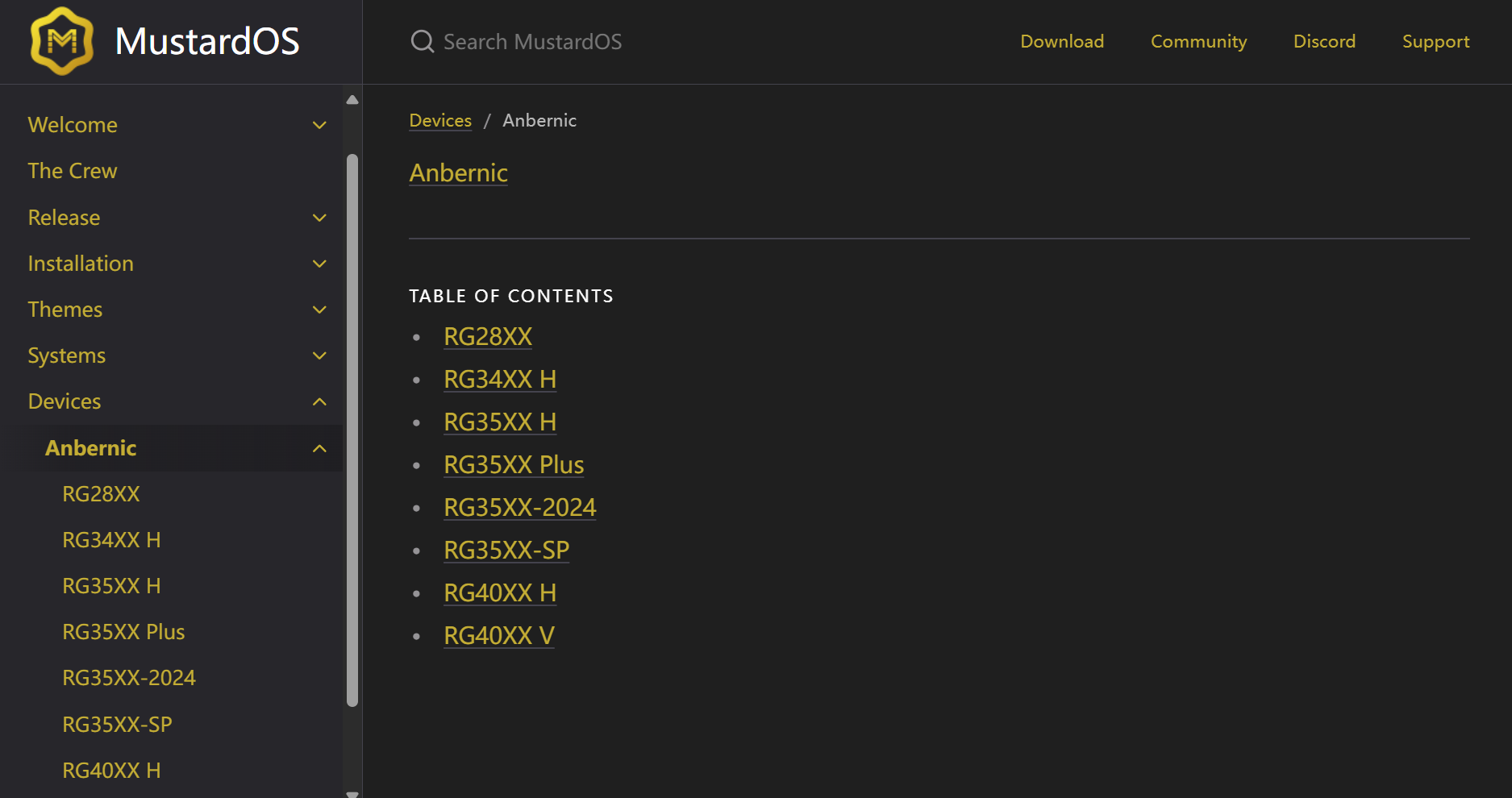This screenshot has width=1512, height=798.
Task: Click the Devices breadcrumb link
Action: [x=440, y=120]
